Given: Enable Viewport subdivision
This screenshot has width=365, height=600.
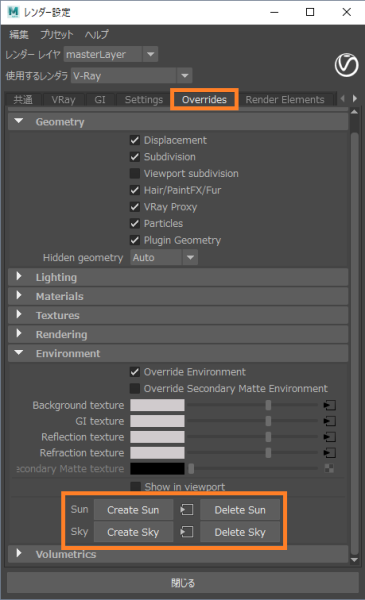Looking at the screenshot, I should point(135,173).
